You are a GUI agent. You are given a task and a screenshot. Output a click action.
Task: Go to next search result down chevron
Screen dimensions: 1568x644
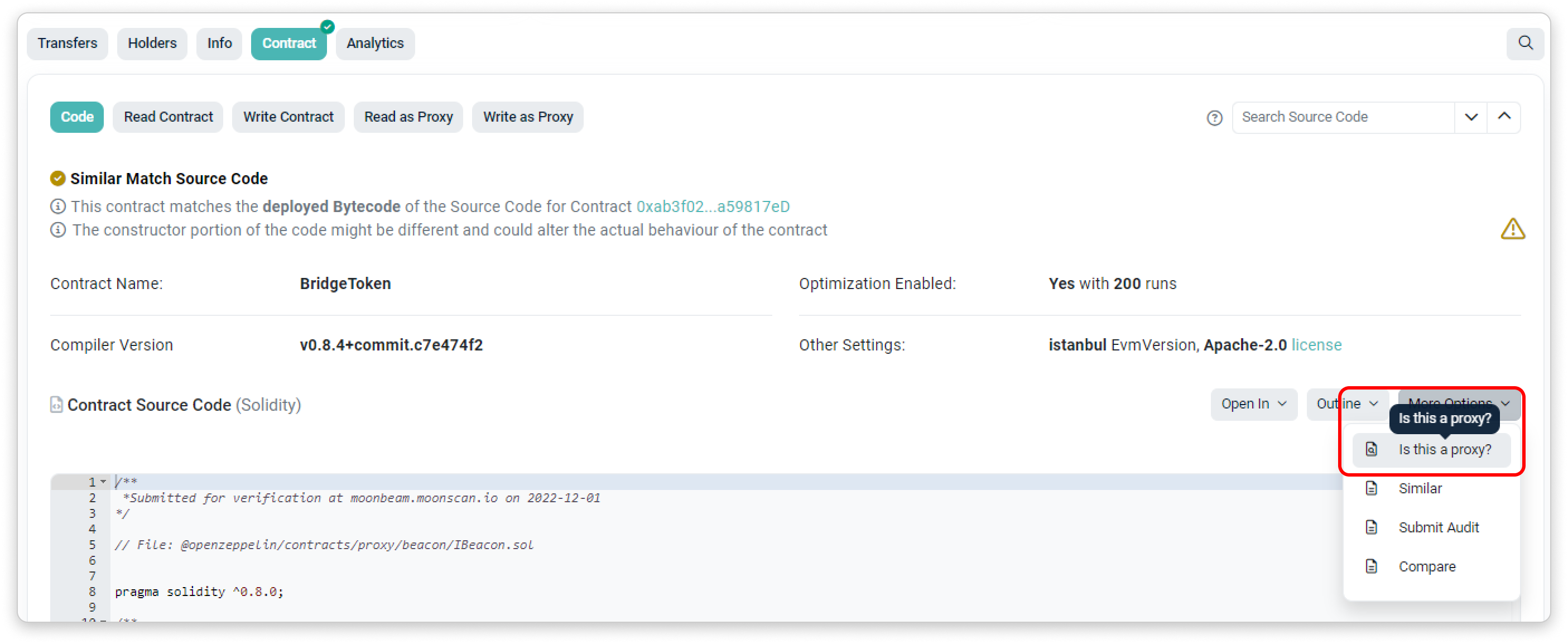tap(1470, 117)
